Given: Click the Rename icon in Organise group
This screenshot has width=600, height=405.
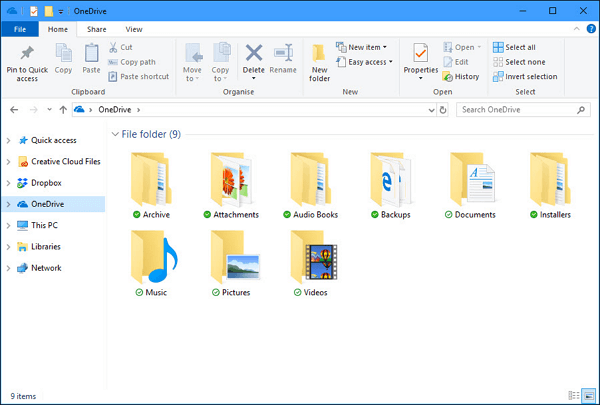Looking at the screenshot, I should (x=283, y=54).
